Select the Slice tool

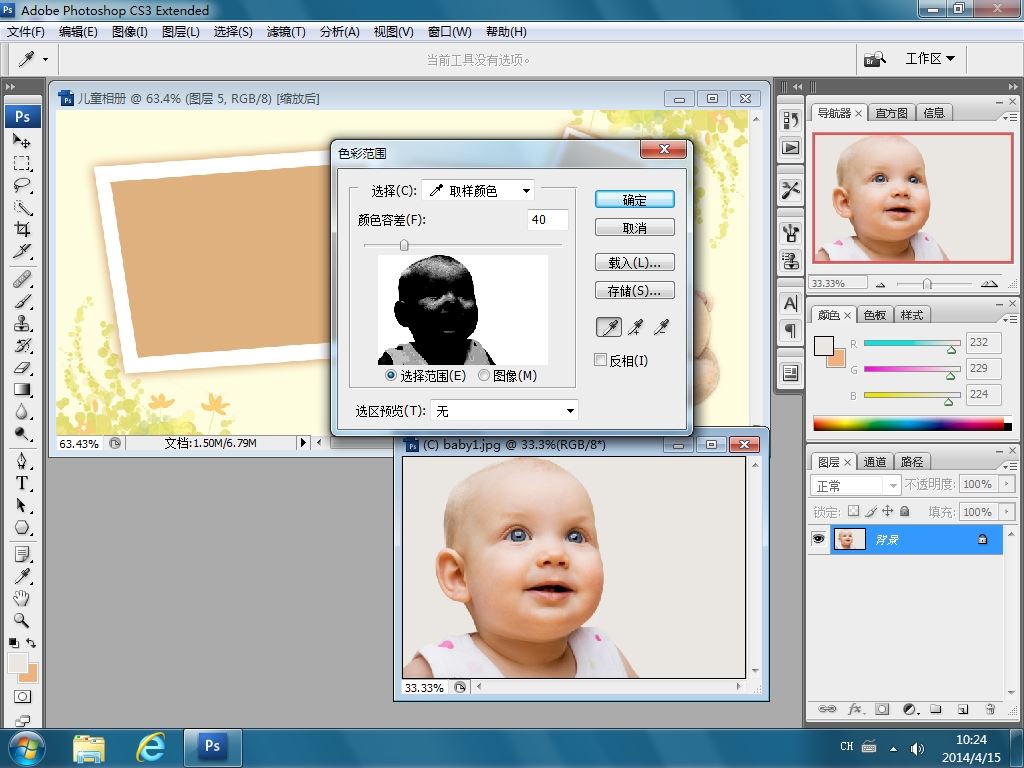22,251
